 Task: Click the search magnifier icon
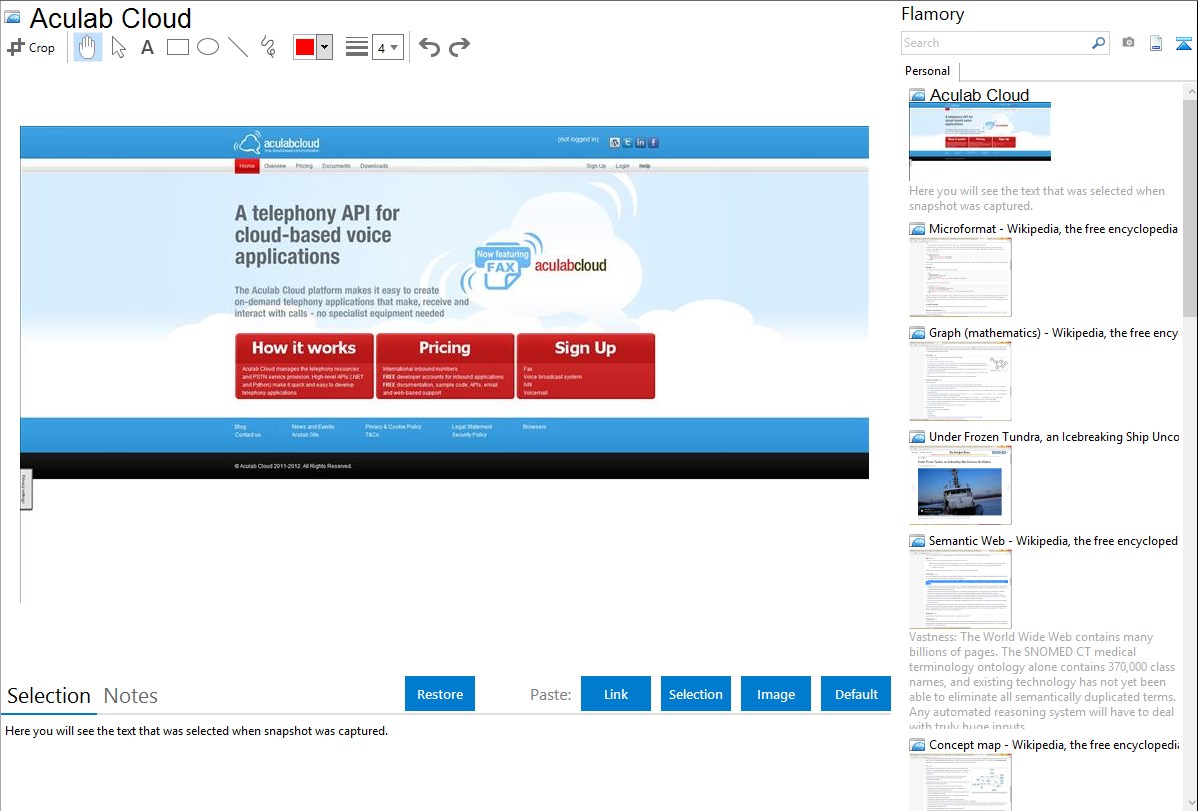click(1099, 43)
